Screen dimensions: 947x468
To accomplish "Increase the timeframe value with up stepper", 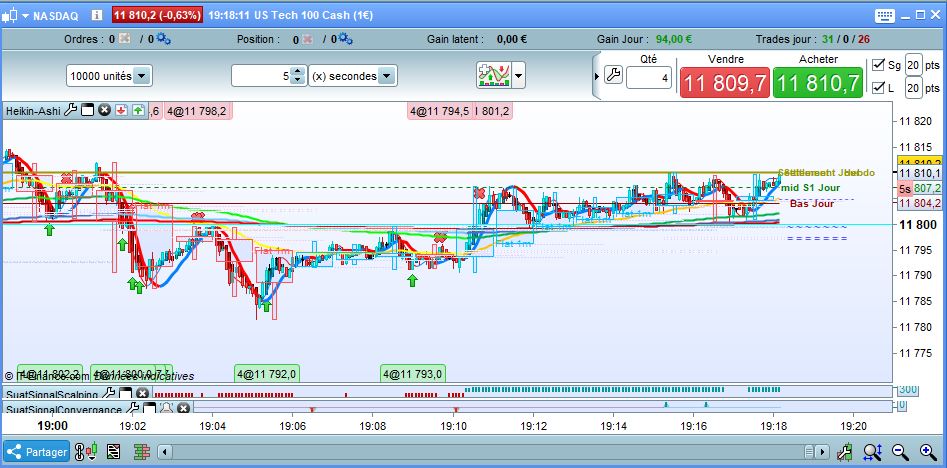I will tap(297, 71).
